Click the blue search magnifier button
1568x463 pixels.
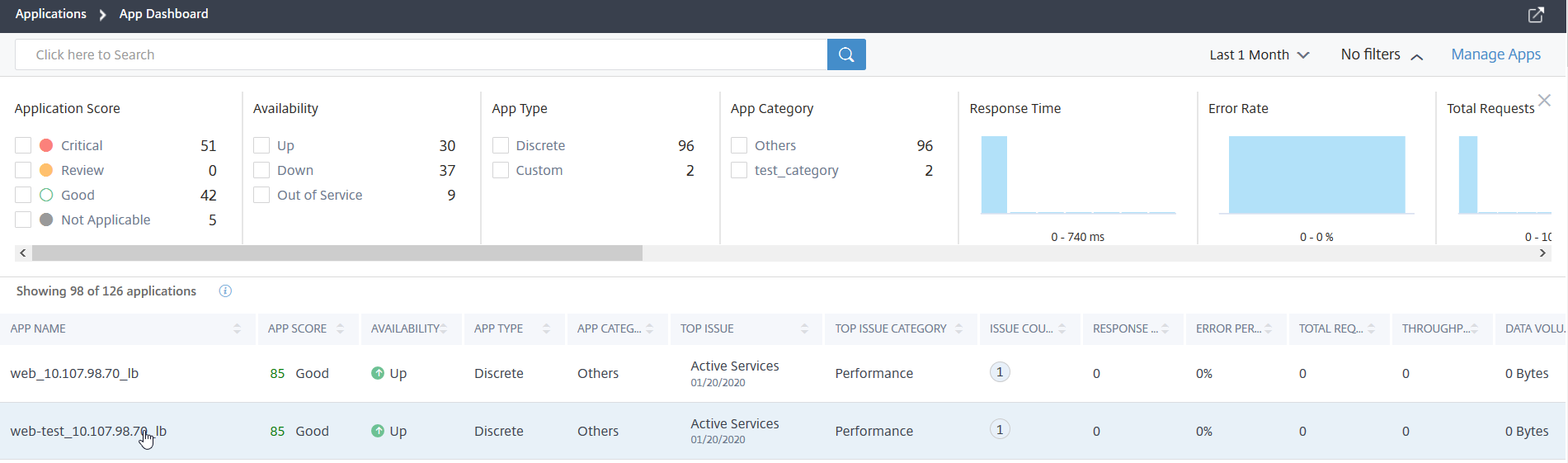coord(846,54)
